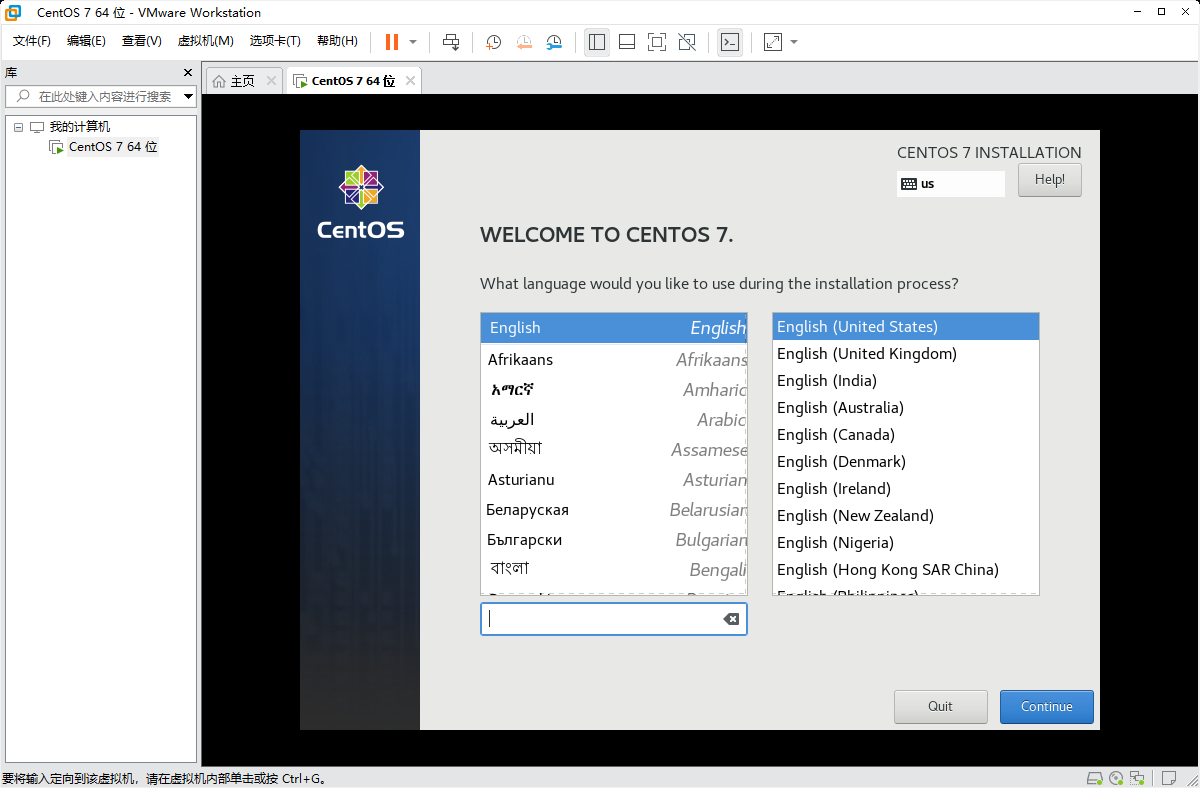The width and height of the screenshot is (1200, 788).
Task: Click the orange pause virtual machine icon
Action: coord(392,42)
